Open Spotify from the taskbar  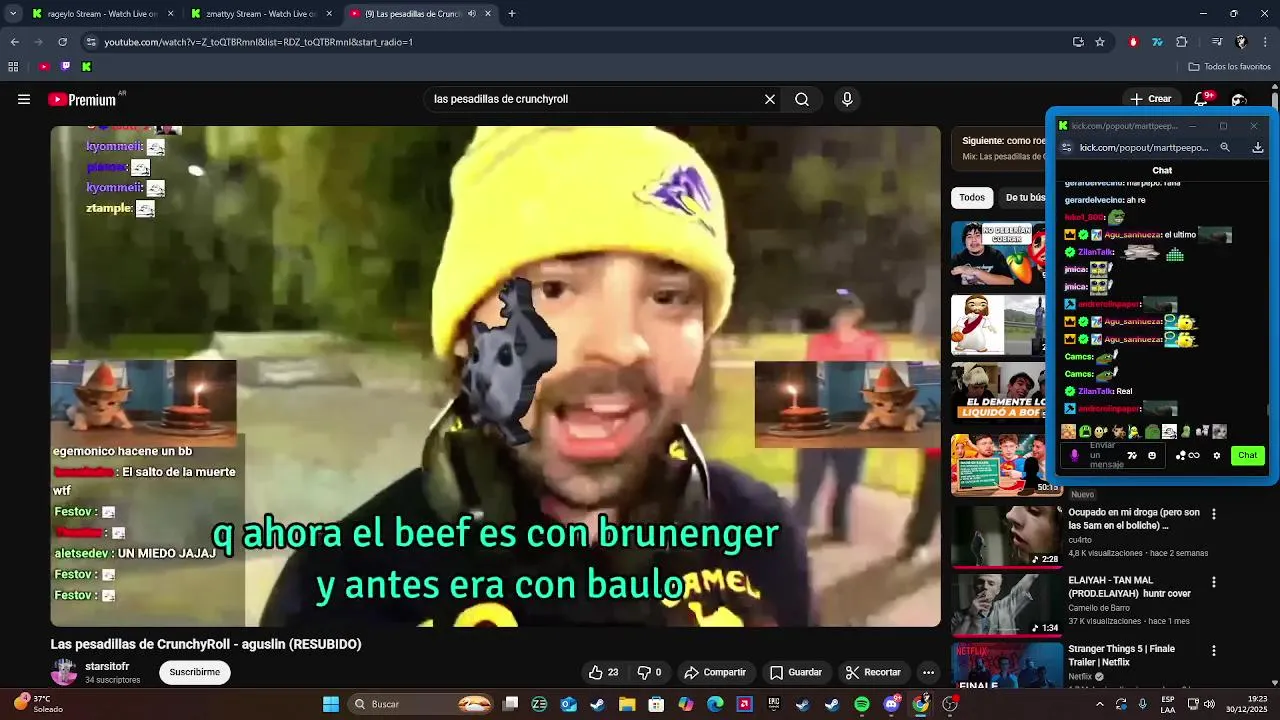(862, 704)
